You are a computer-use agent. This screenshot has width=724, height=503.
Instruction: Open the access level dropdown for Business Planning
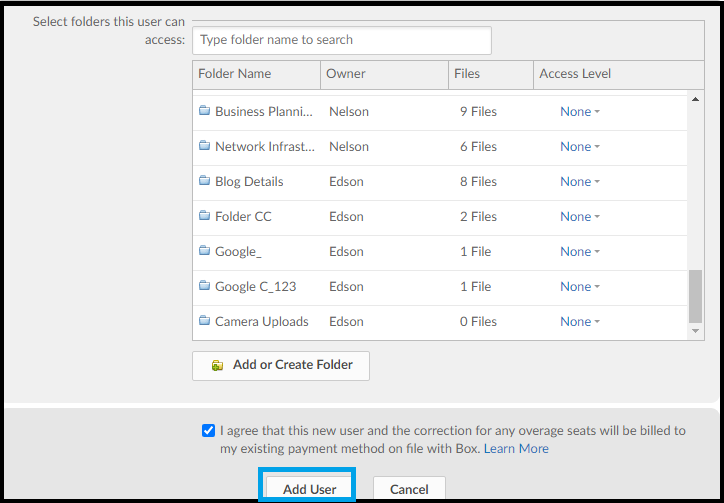(579, 112)
